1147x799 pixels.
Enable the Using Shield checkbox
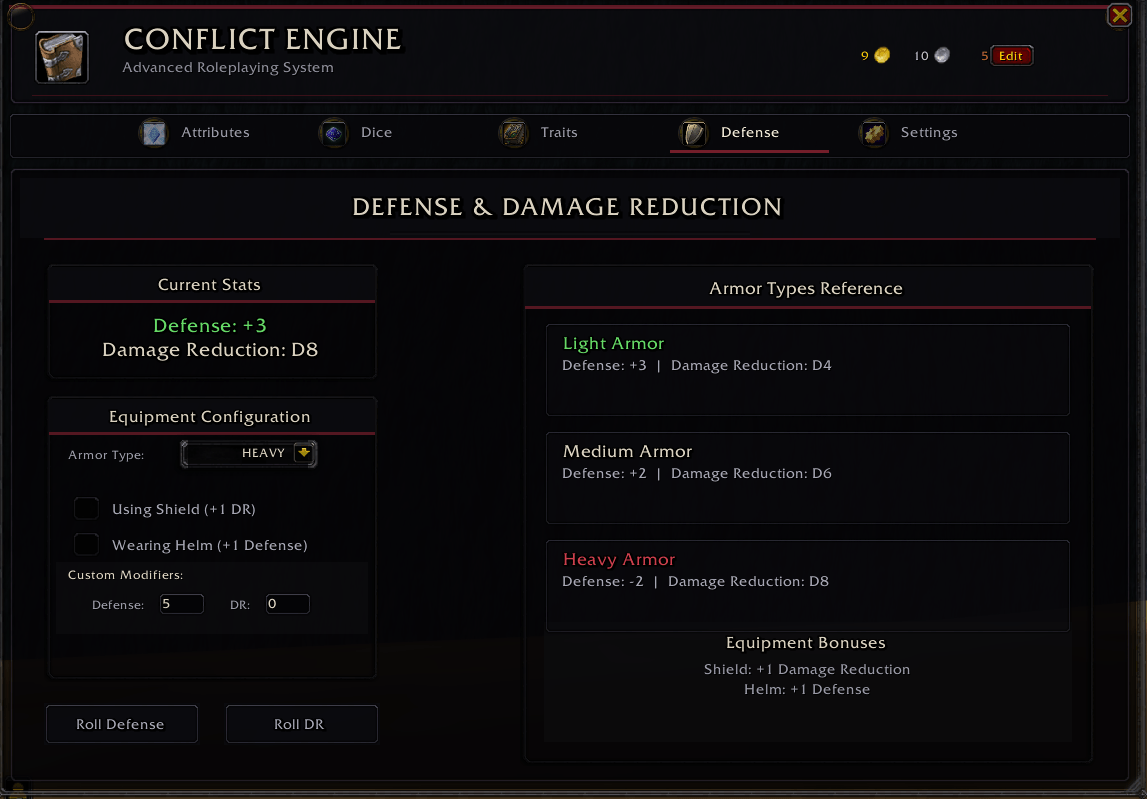(86, 509)
